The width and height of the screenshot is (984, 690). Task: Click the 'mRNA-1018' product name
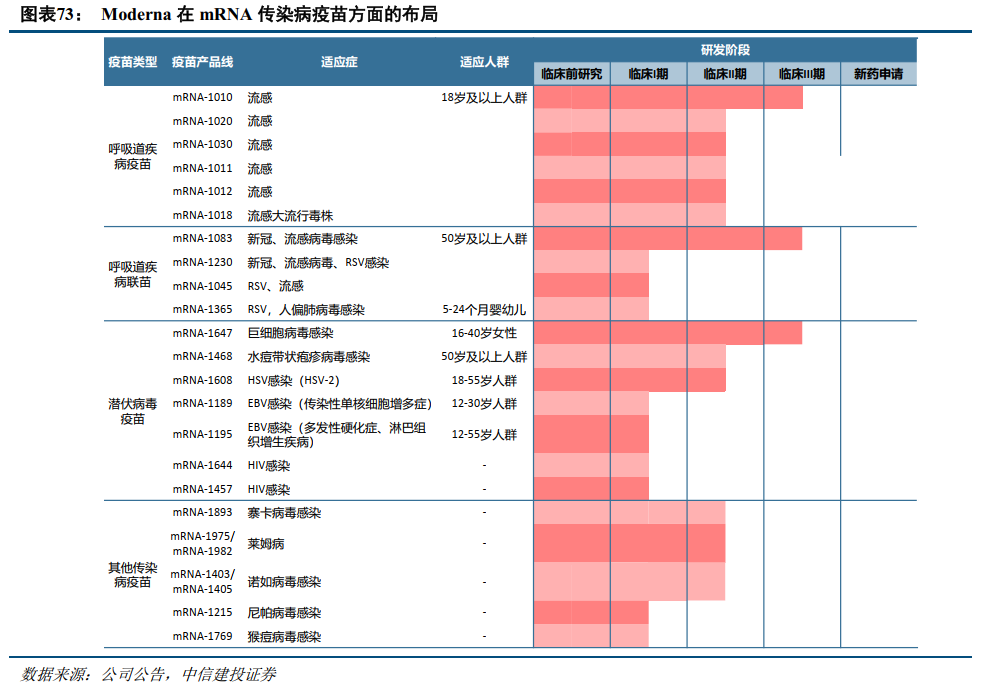pyautogui.click(x=203, y=215)
